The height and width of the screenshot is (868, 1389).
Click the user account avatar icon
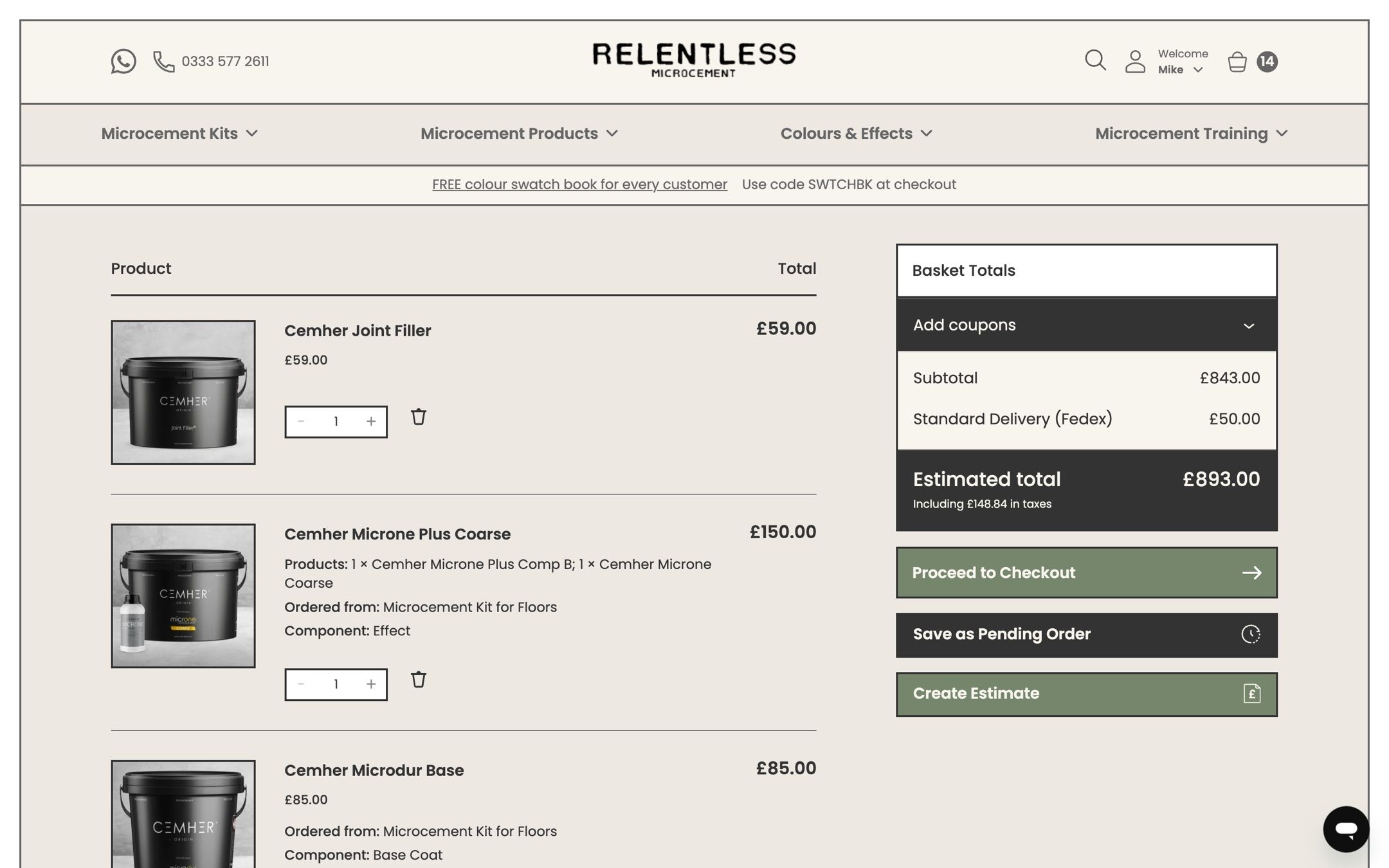[1135, 61]
